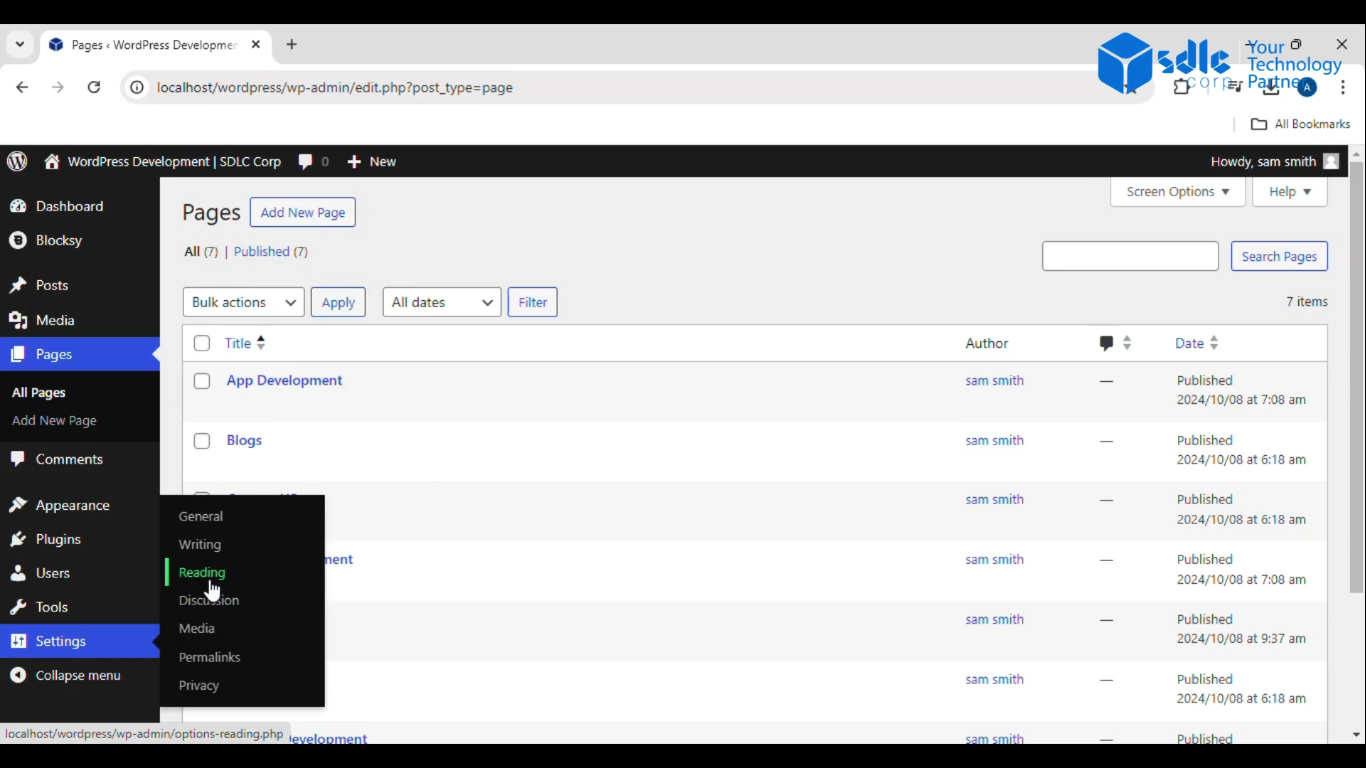Select Media in Settings flyout

197,628
